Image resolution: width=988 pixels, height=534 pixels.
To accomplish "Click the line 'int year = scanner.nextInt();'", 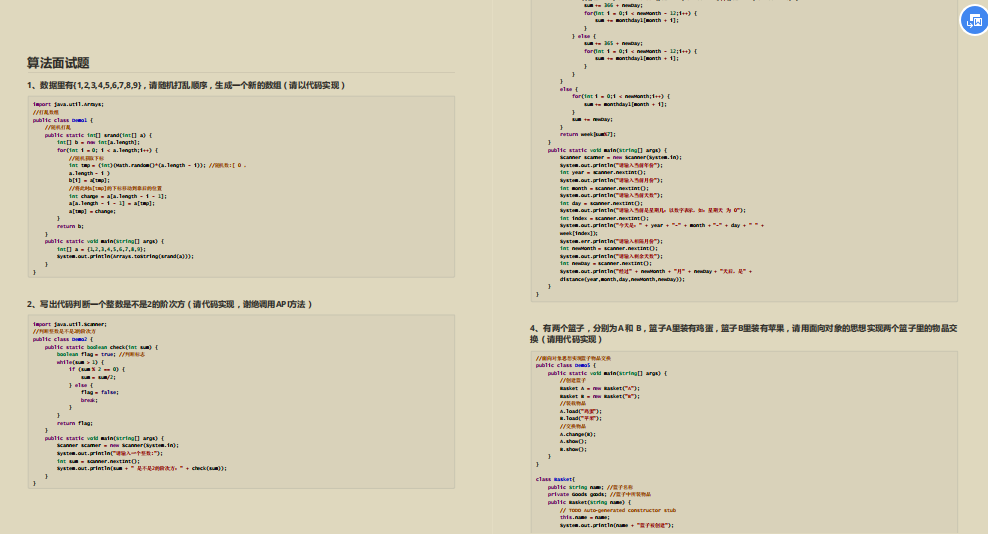I will (602, 172).
